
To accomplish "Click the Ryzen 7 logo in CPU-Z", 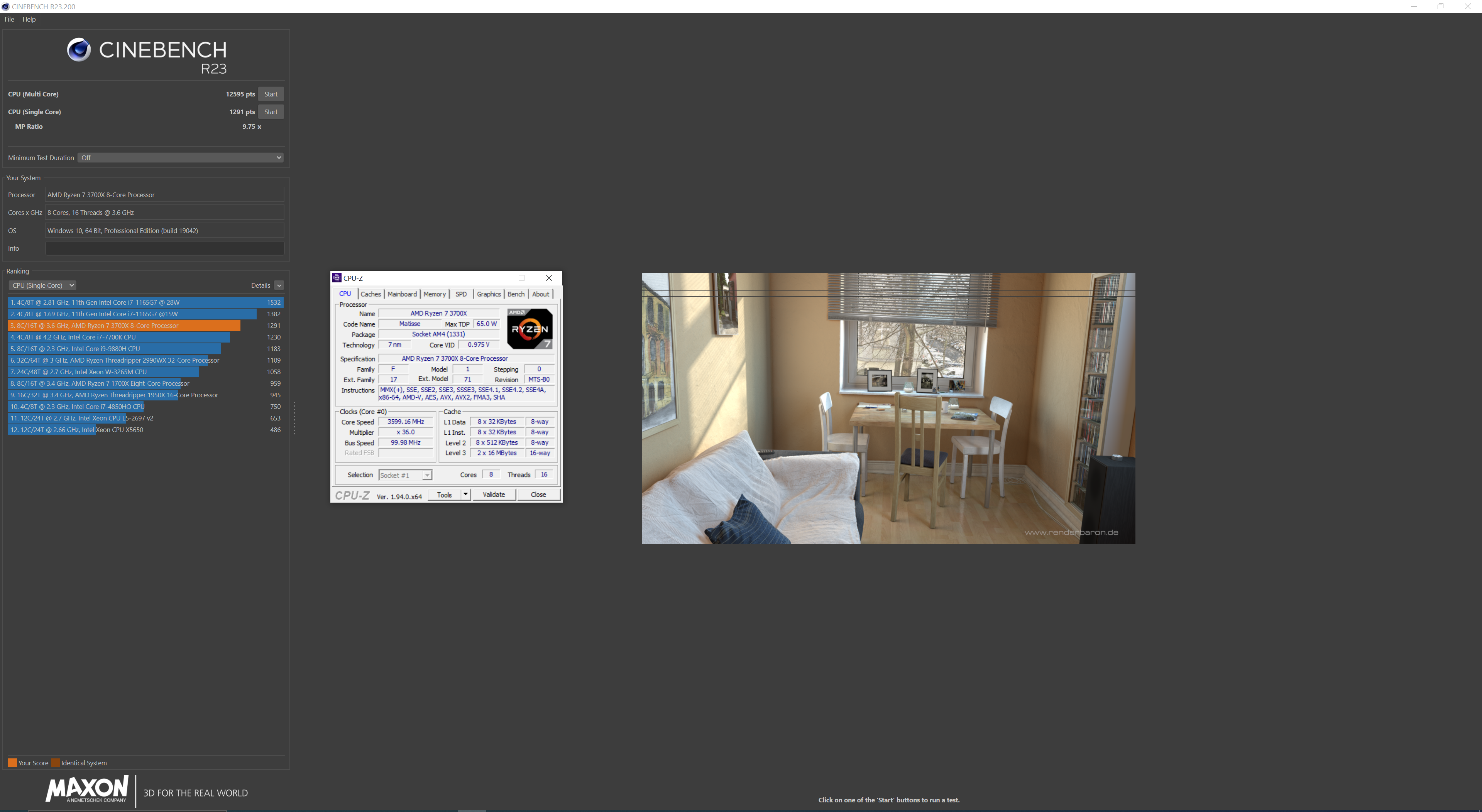I will 529,329.
